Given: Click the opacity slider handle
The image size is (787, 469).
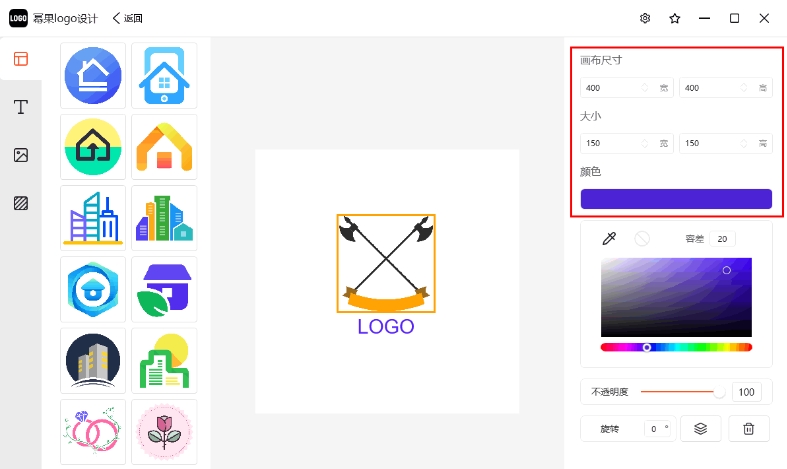Looking at the screenshot, I should click(719, 392).
